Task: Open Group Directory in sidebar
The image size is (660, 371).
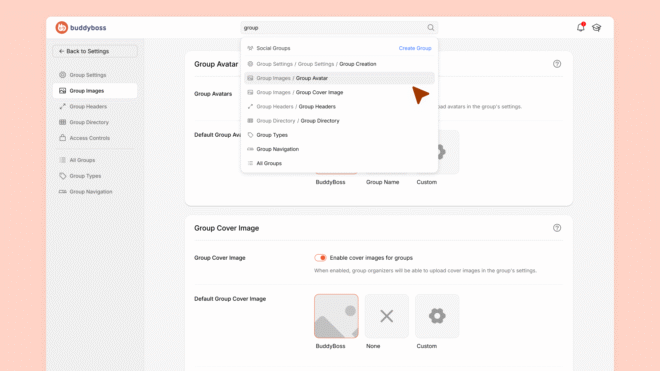Action: click(x=95, y=122)
